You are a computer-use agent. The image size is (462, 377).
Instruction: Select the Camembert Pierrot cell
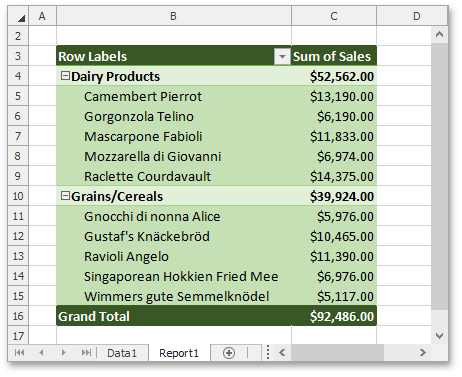click(x=174, y=96)
